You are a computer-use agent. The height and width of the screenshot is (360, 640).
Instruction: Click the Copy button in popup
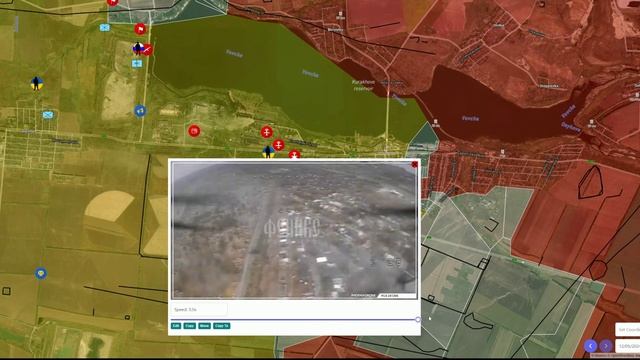(x=189, y=326)
